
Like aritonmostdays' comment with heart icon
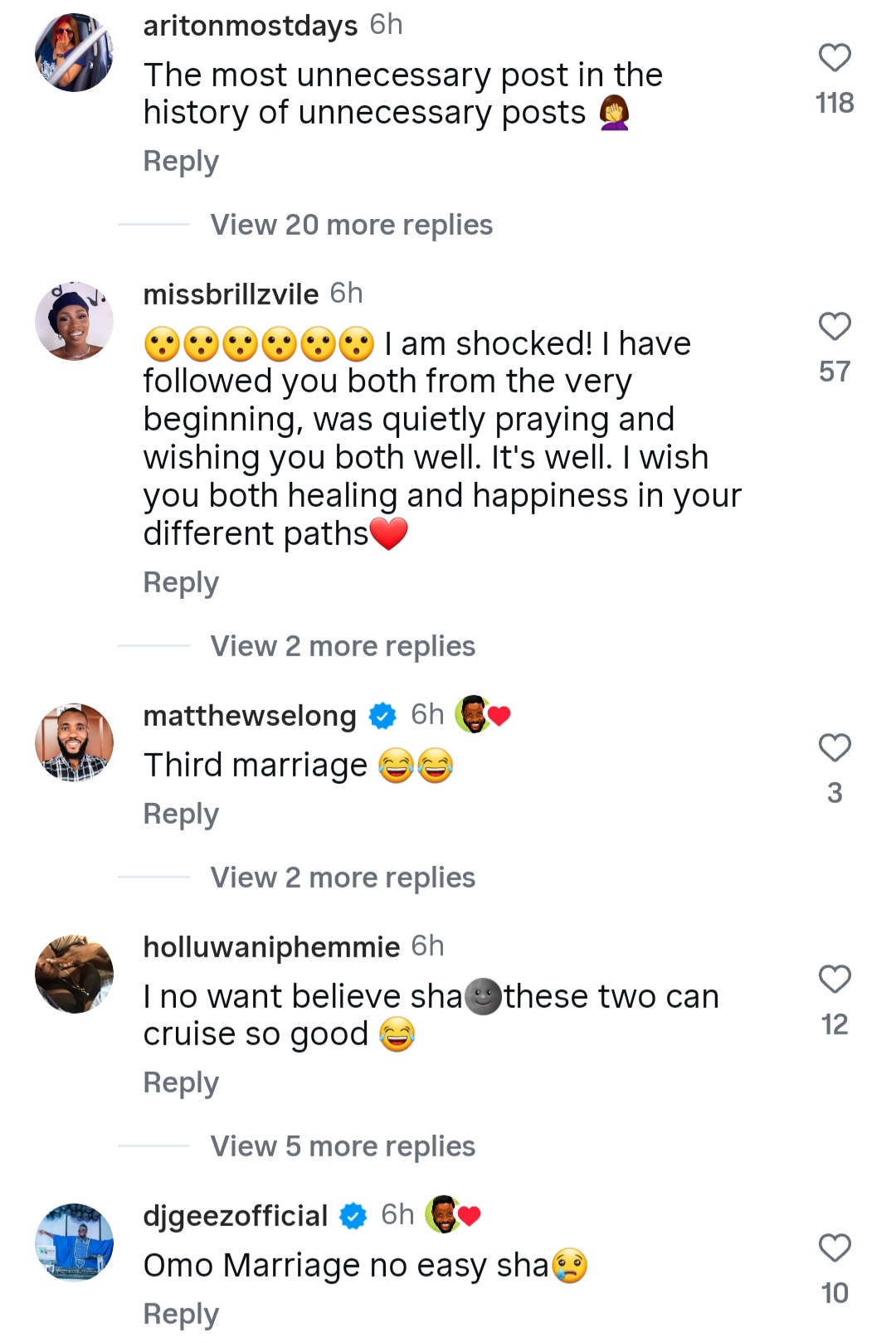pyautogui.click(x=834, y=58)
